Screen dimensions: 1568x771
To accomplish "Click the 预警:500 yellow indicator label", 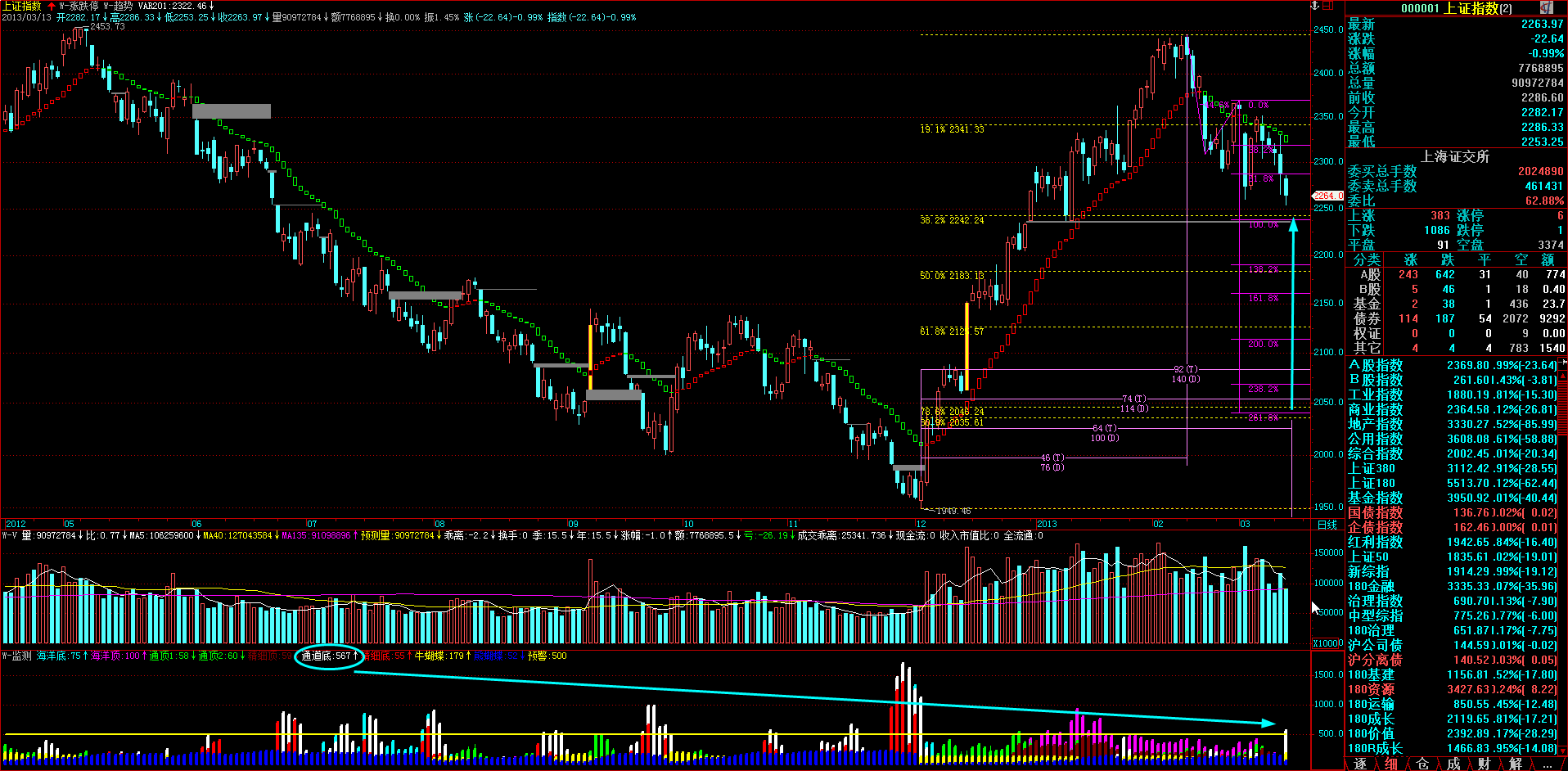I will click(x=547, y=656).
